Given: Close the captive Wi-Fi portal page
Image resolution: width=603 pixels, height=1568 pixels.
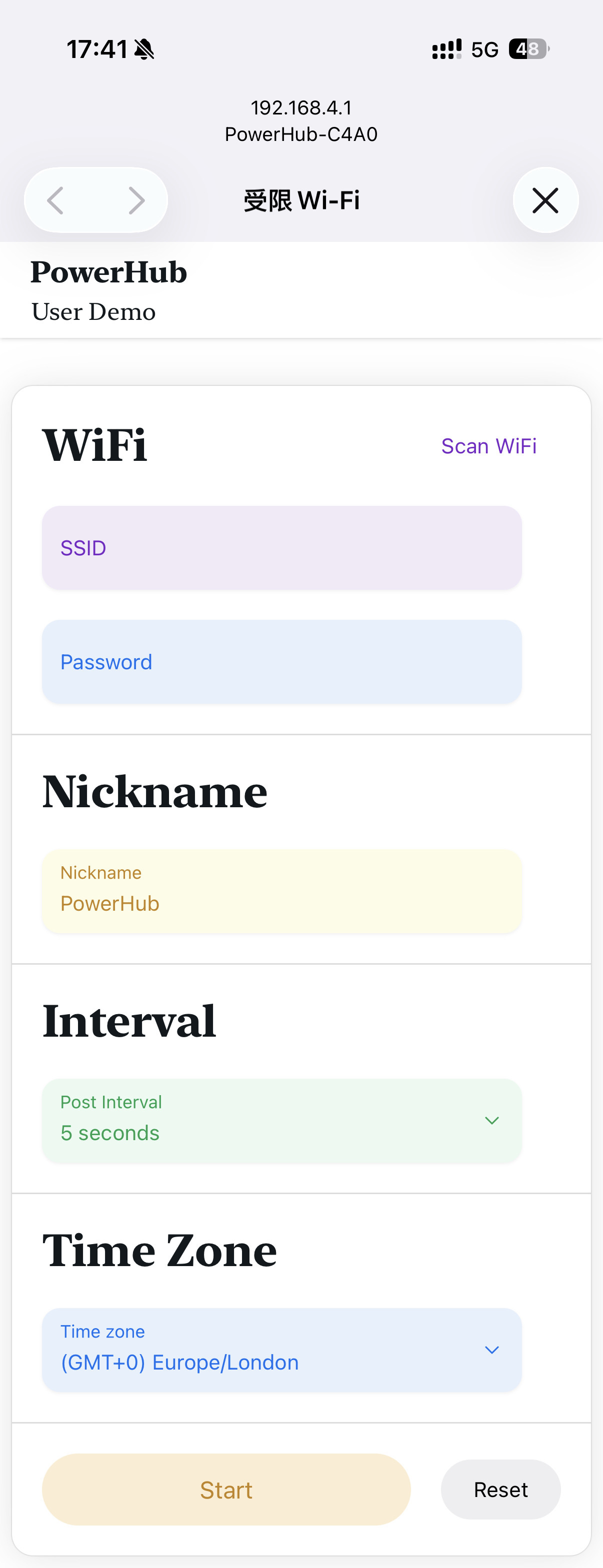Looking at the screenshot, I should pos(545,200).
